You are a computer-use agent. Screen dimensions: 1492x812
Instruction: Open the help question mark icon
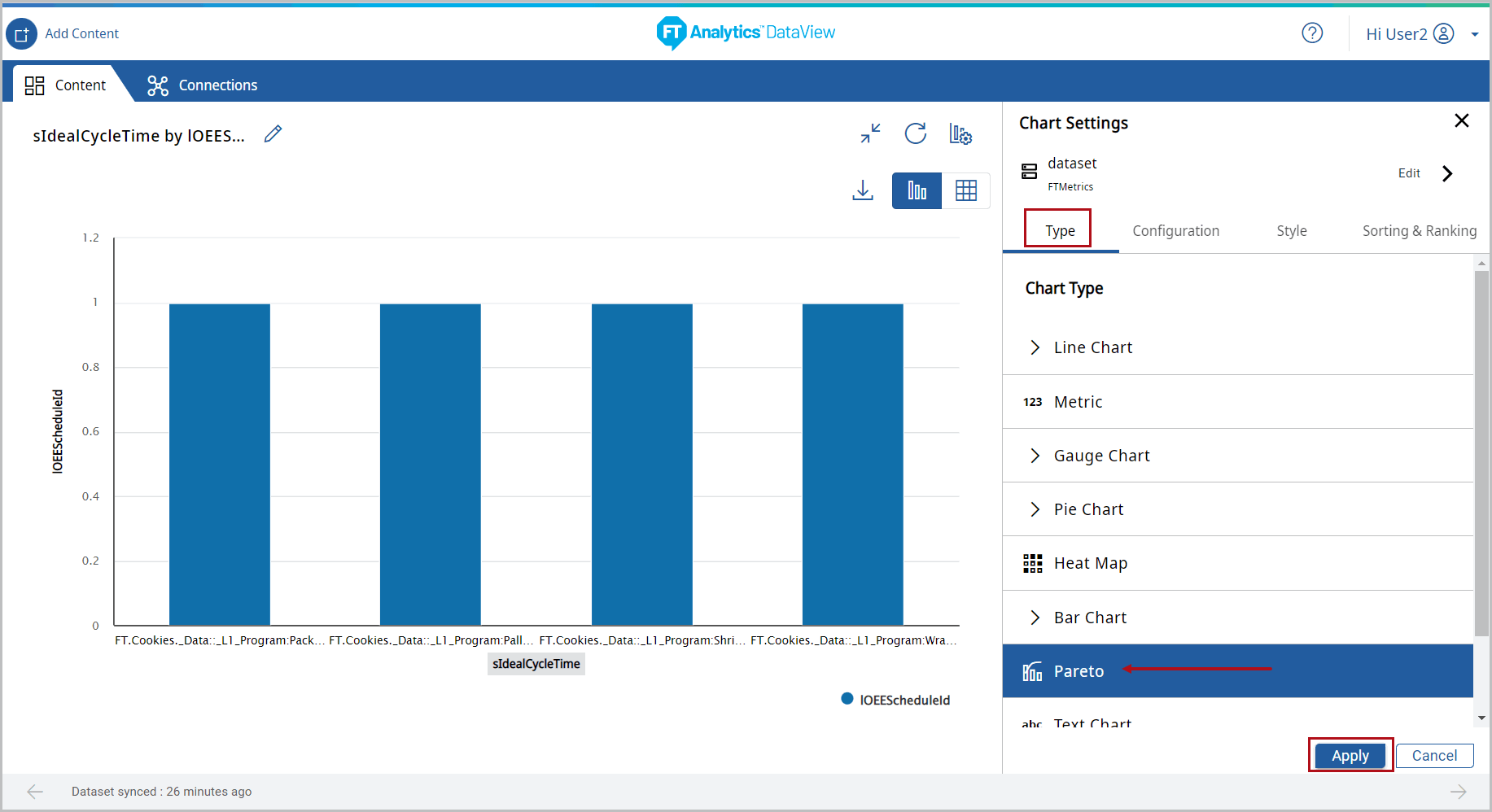pos(1312,33)
